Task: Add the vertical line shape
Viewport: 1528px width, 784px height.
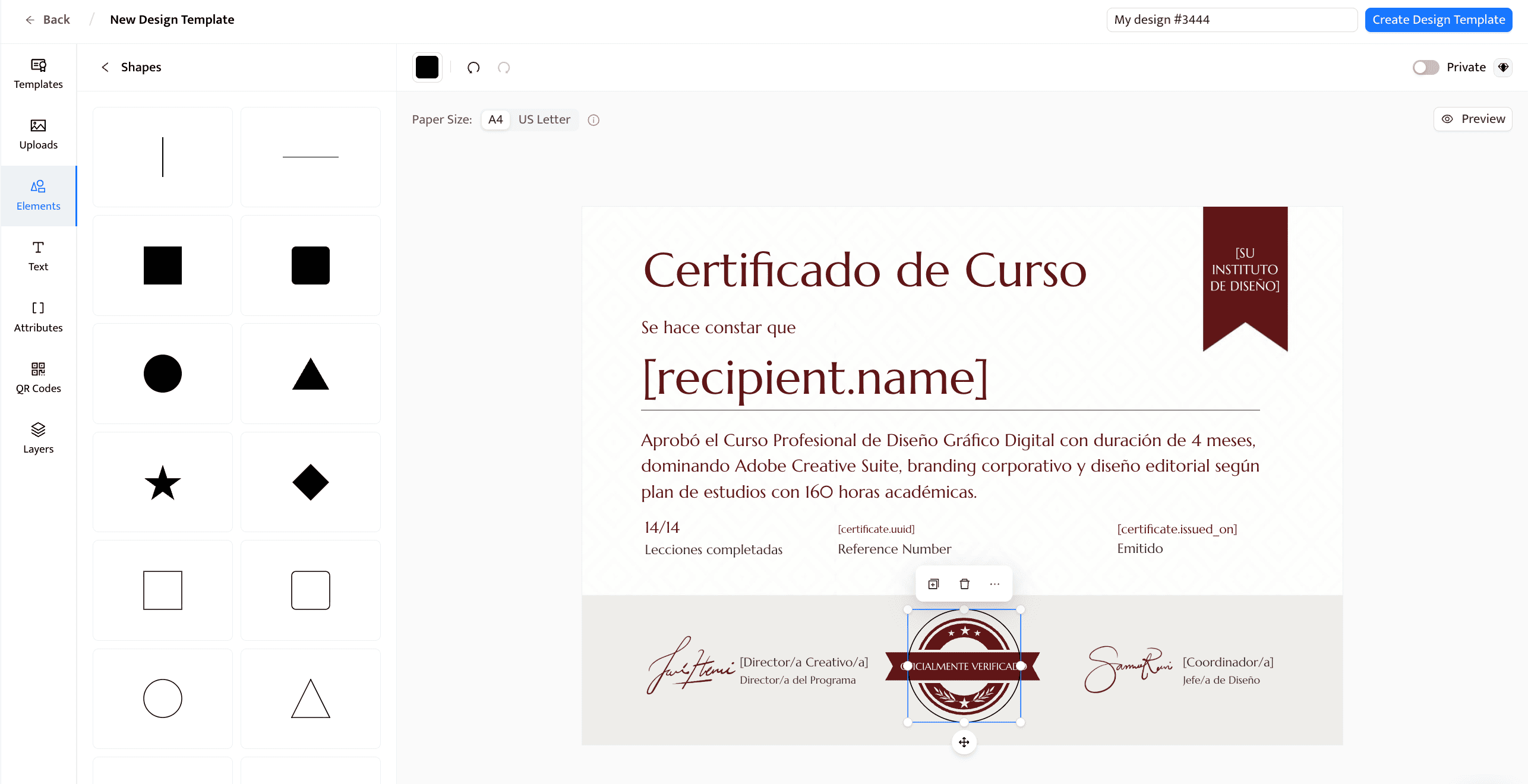Action: click(x=163, y=157)
